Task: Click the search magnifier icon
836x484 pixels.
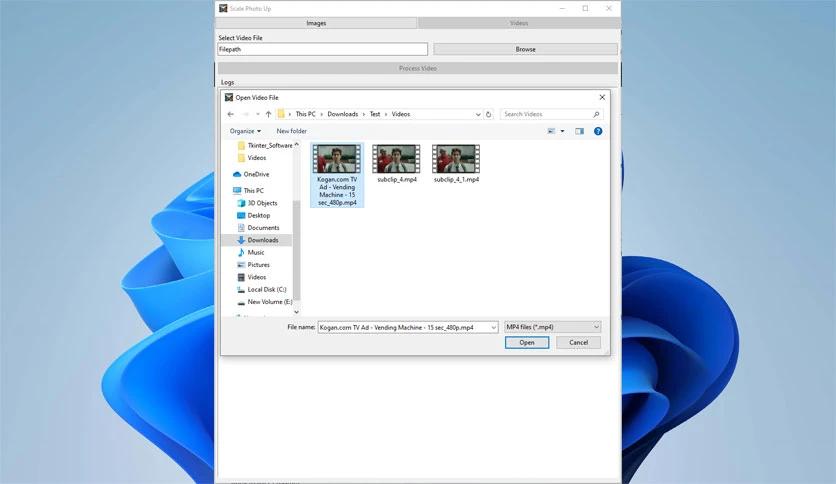Action: [x=596, y=114]
